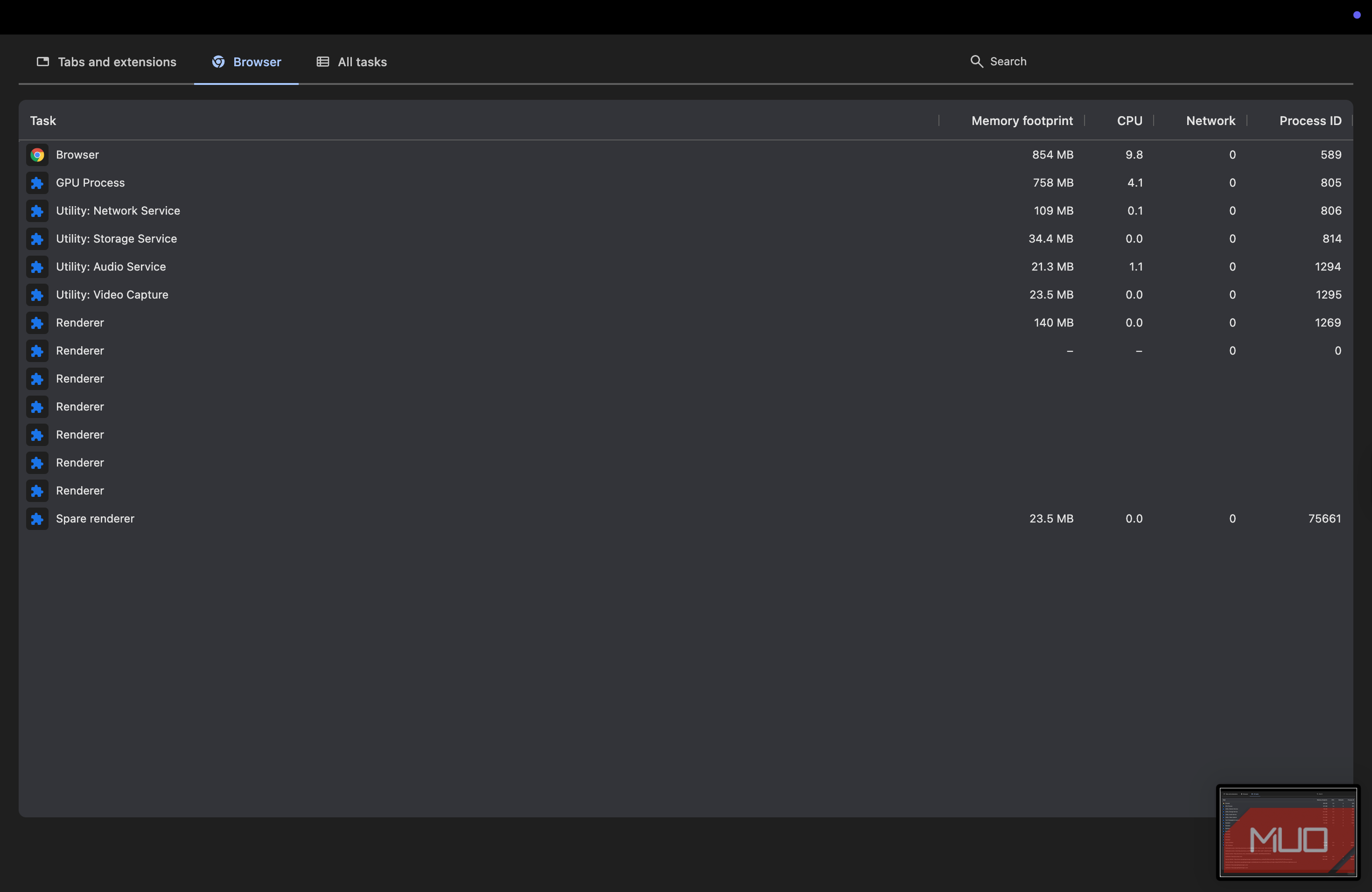The image size is (1372, 892).
Task: Select the Browser tab
Action: pos(246,62)
